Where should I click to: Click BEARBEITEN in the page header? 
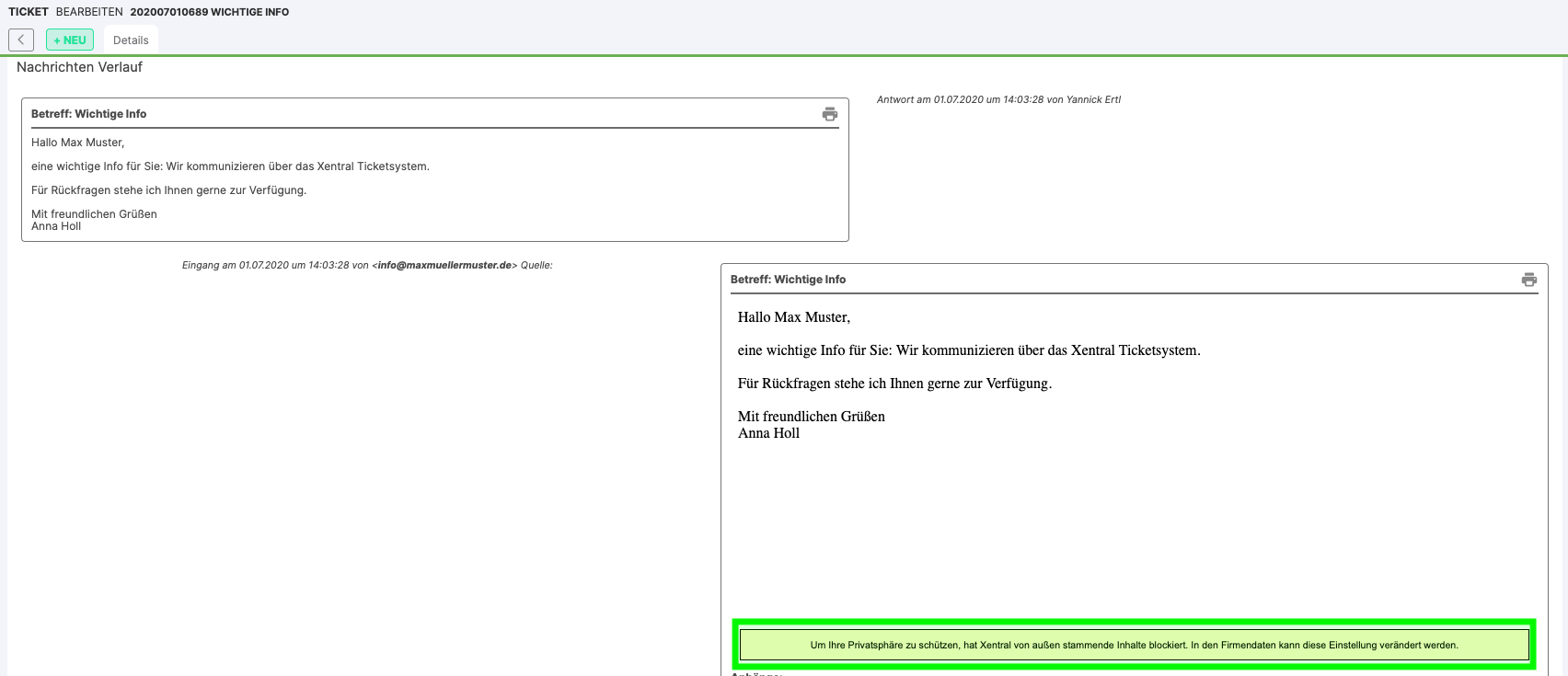[x=89, y=12]
